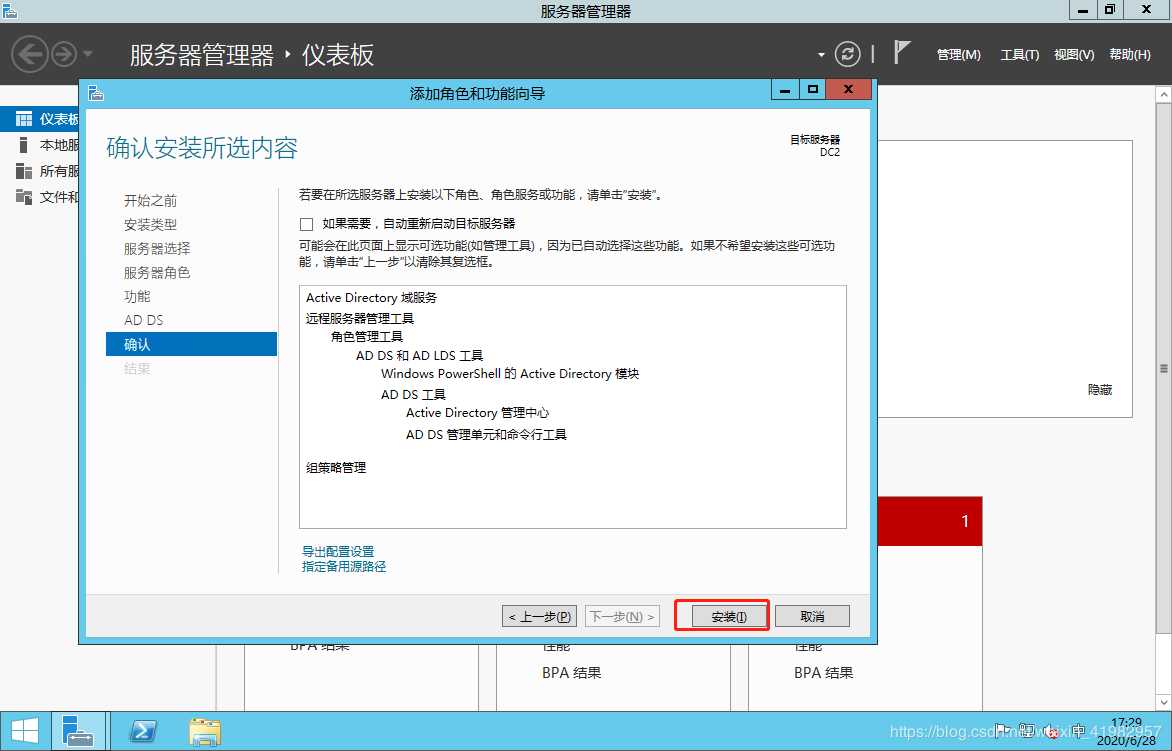Click the forward navigation arrow in Server Manager
The height and width of the screenshot is (751, 1172).
tap(64, 54)
